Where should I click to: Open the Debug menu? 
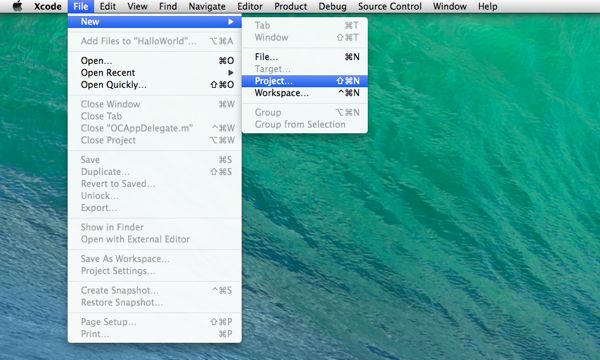332,7
